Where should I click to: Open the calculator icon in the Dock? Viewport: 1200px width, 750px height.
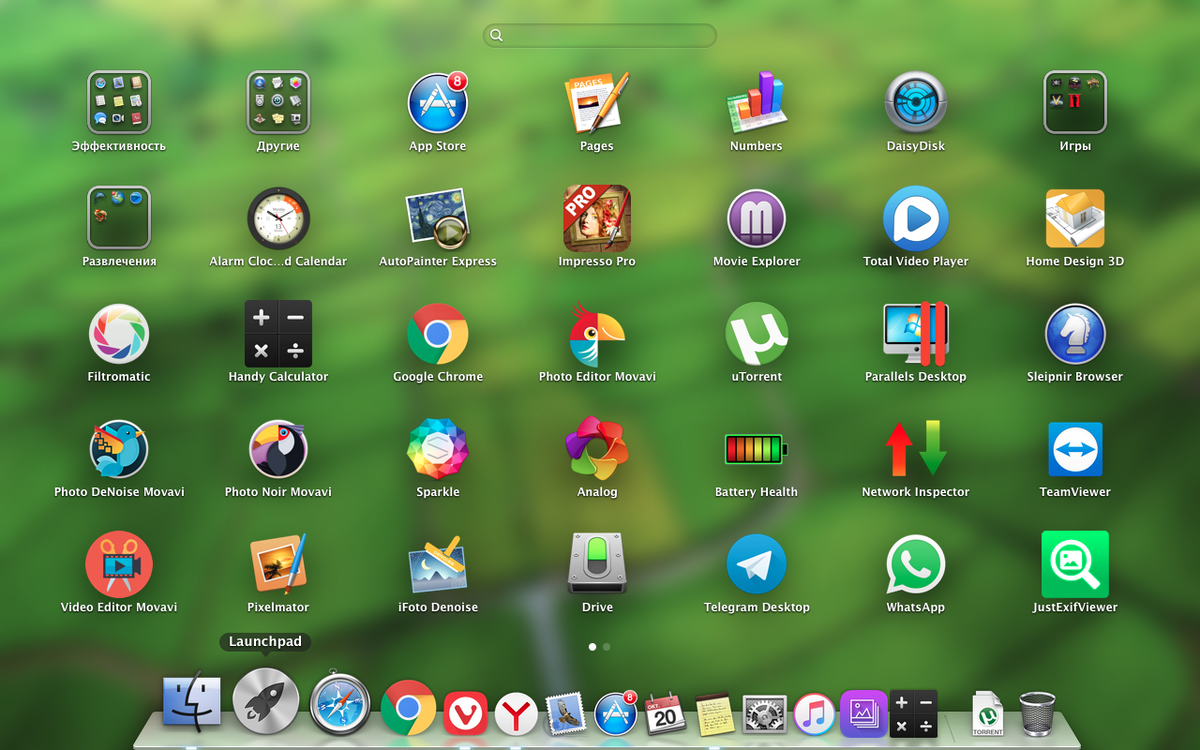[x=914, y=713]
